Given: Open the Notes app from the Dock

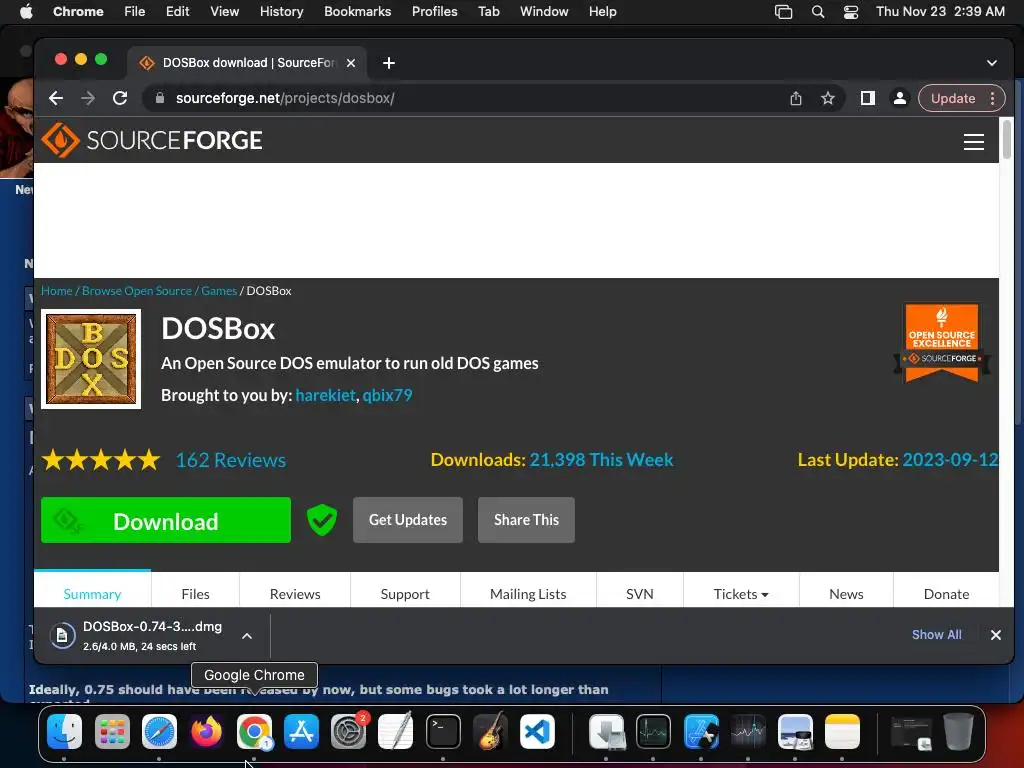Looking at the screenshot, I should click(842, 731).
